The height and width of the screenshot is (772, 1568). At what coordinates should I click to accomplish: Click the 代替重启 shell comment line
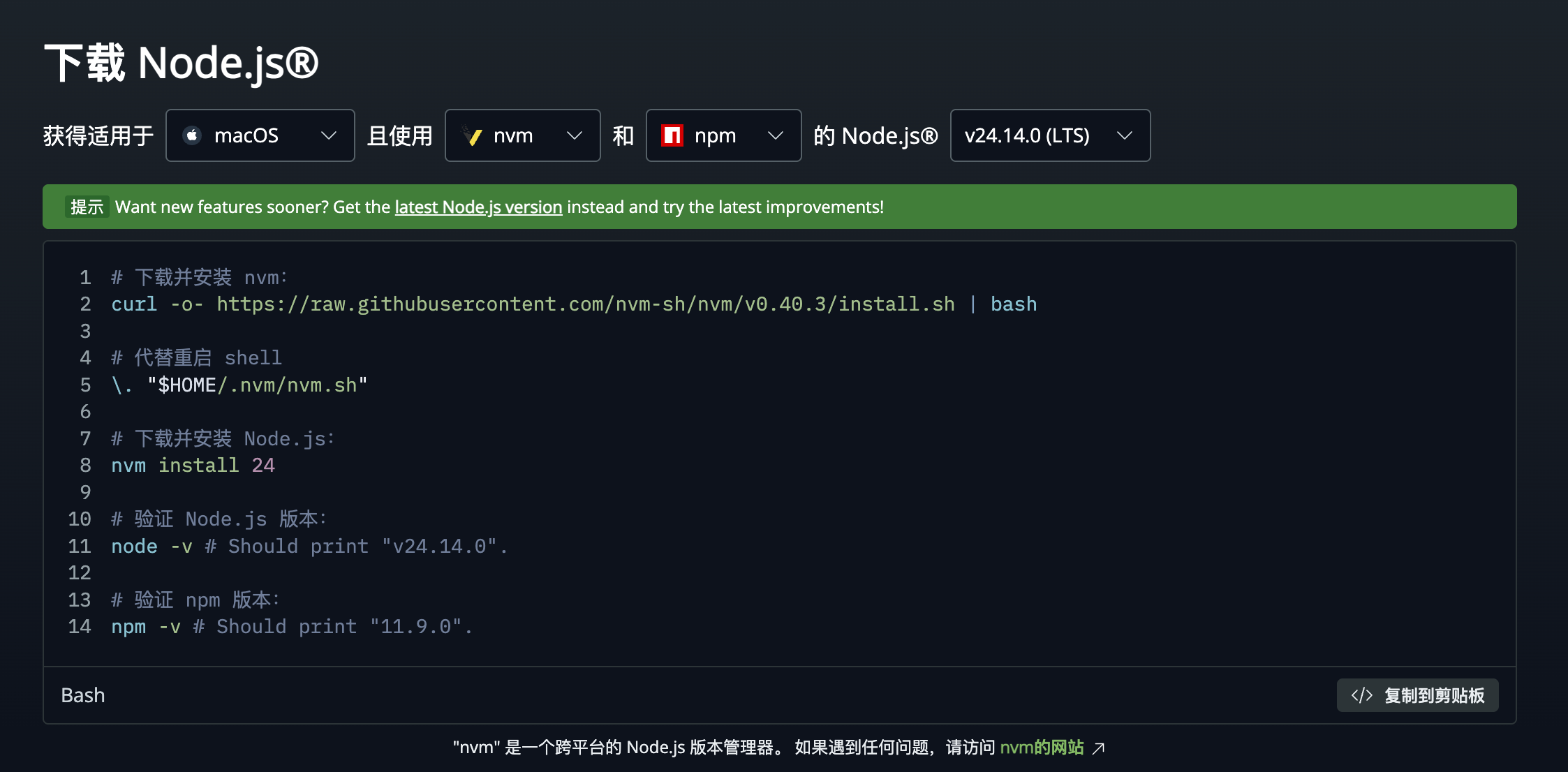coord(197,358)
